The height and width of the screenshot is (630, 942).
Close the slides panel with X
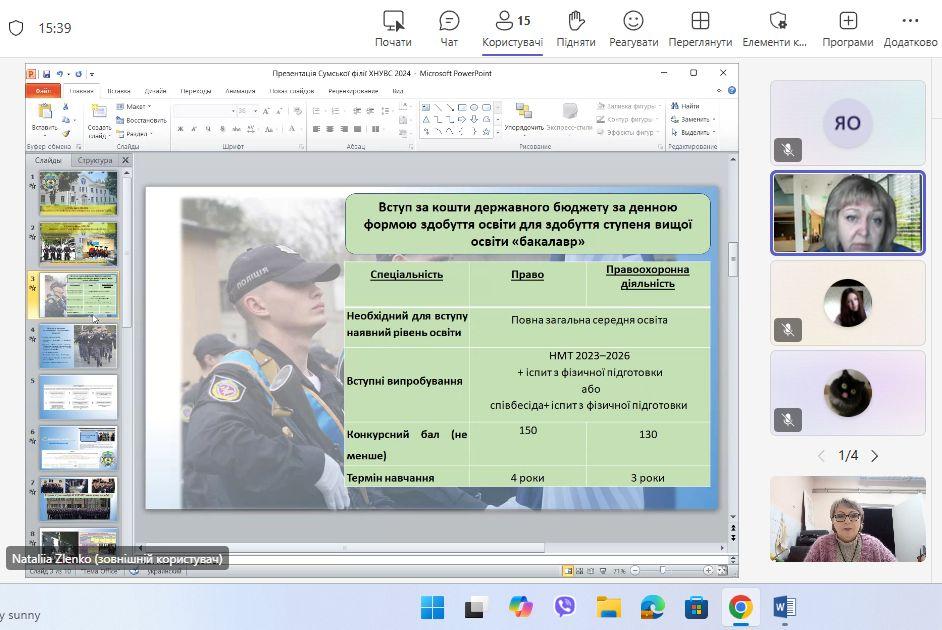[125, 160]
